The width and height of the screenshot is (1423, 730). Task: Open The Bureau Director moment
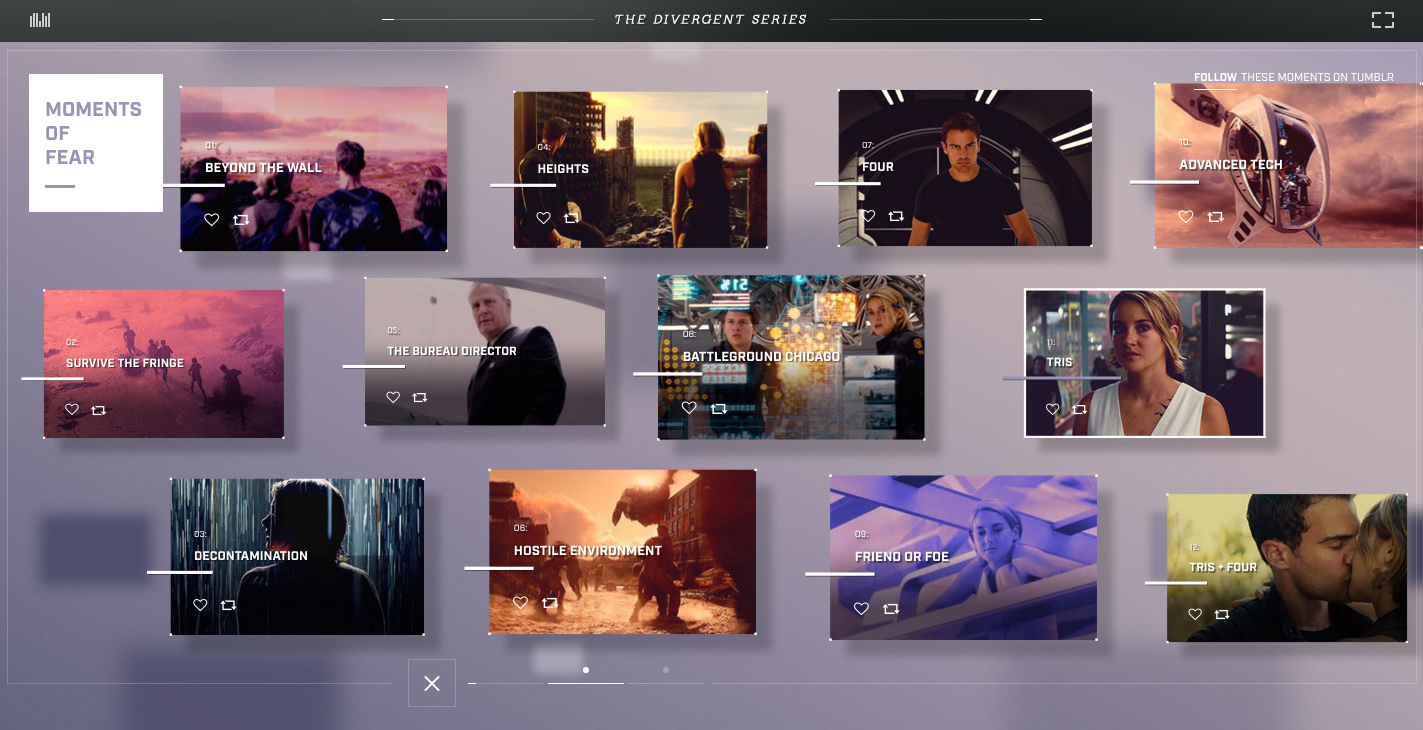(x=485, y=352)
